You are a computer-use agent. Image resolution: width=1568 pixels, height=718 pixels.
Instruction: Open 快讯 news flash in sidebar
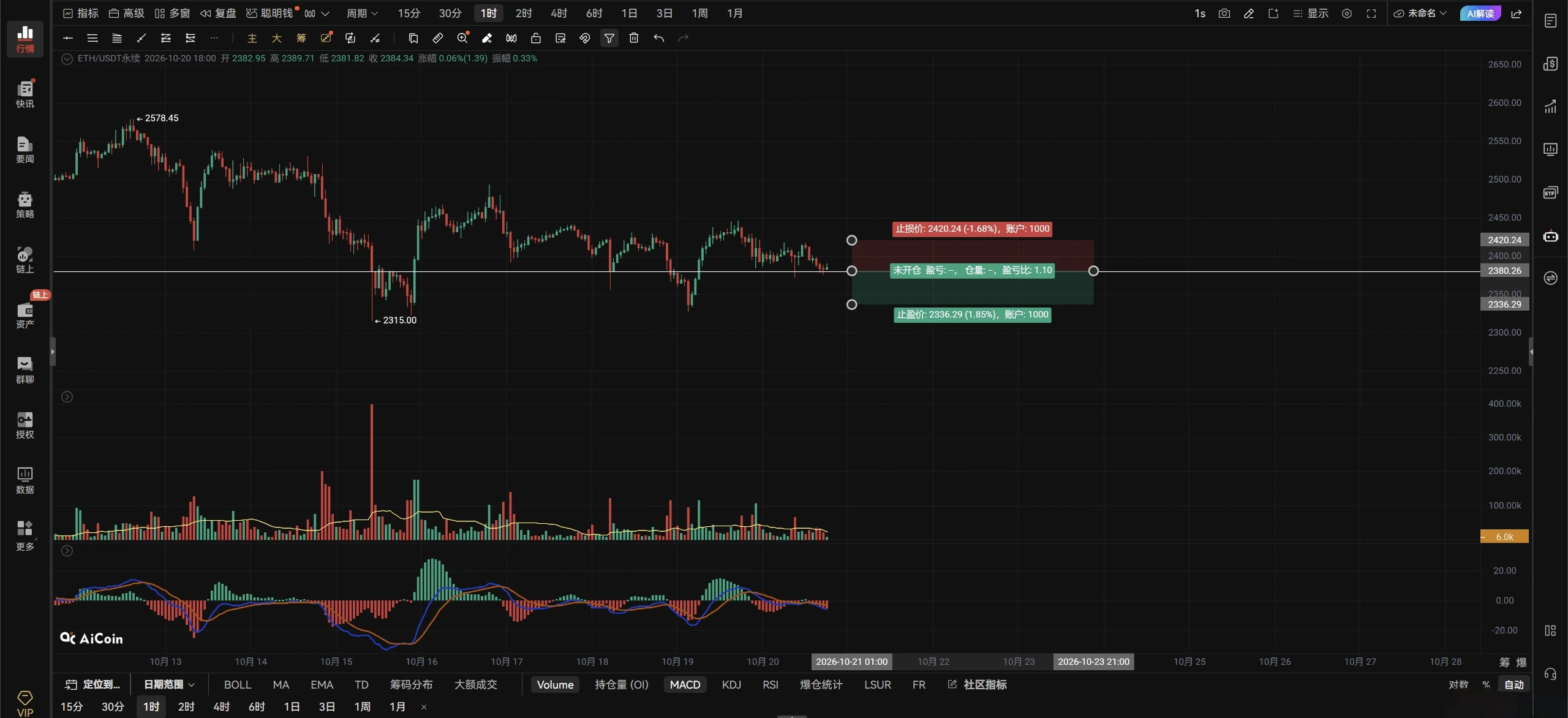click(x=25, y=94)
